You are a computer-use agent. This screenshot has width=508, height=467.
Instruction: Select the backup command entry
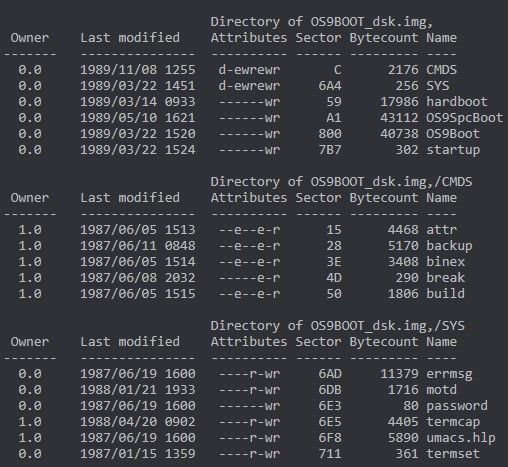[x=449, y=246]
